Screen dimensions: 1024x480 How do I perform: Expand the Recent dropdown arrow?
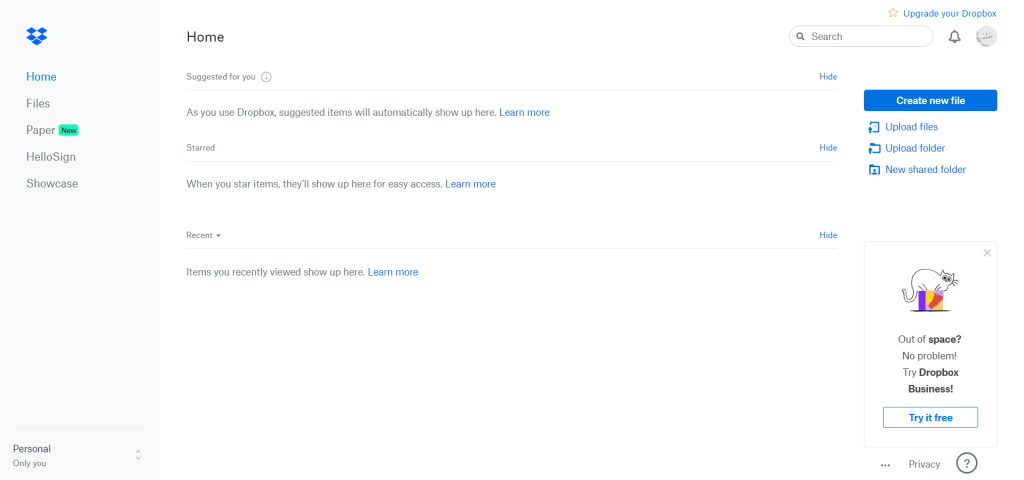click(x=218, y=236)
